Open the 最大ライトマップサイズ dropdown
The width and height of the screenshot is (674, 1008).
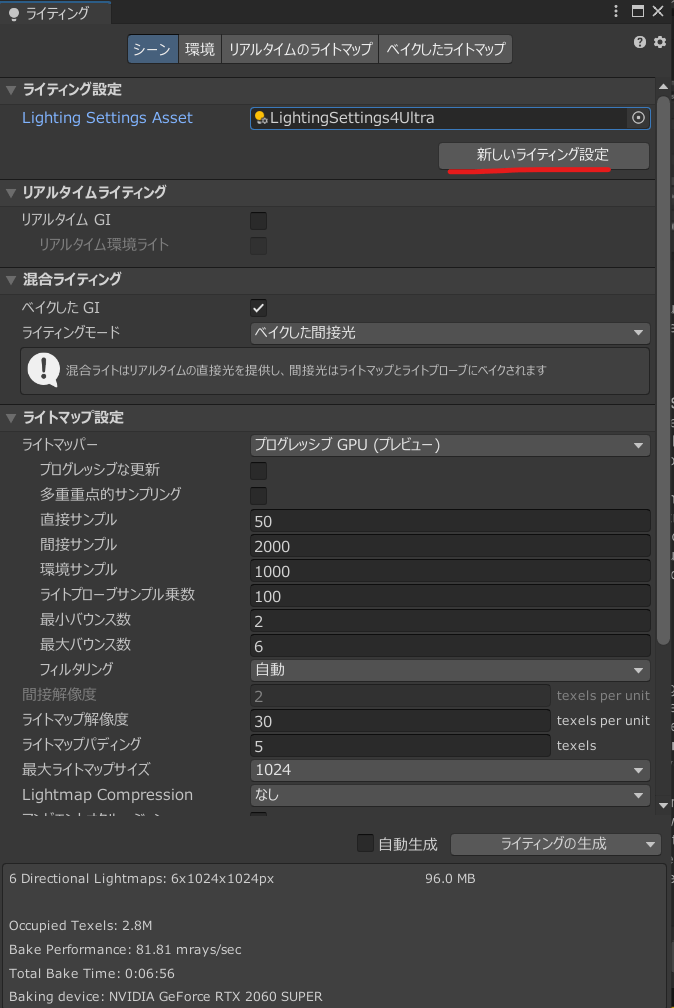[449, 770]
